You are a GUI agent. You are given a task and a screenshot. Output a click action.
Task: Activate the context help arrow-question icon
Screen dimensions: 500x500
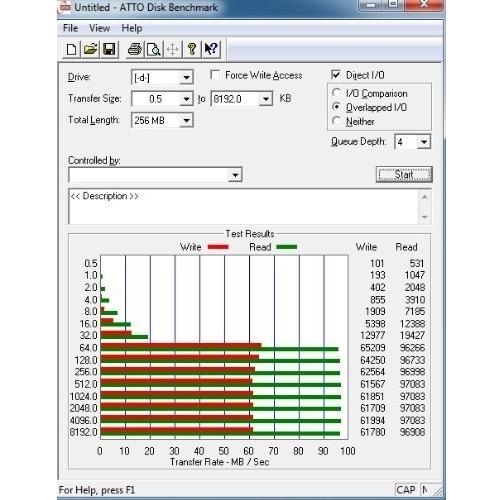click(211, 49)
